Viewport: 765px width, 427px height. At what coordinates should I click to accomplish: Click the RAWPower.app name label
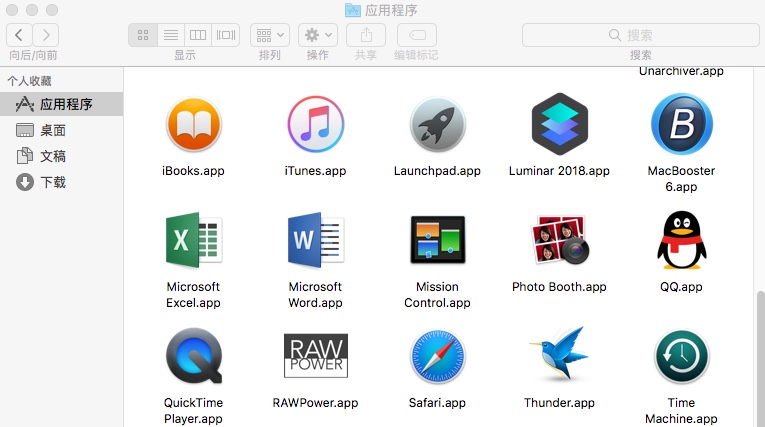315,403
